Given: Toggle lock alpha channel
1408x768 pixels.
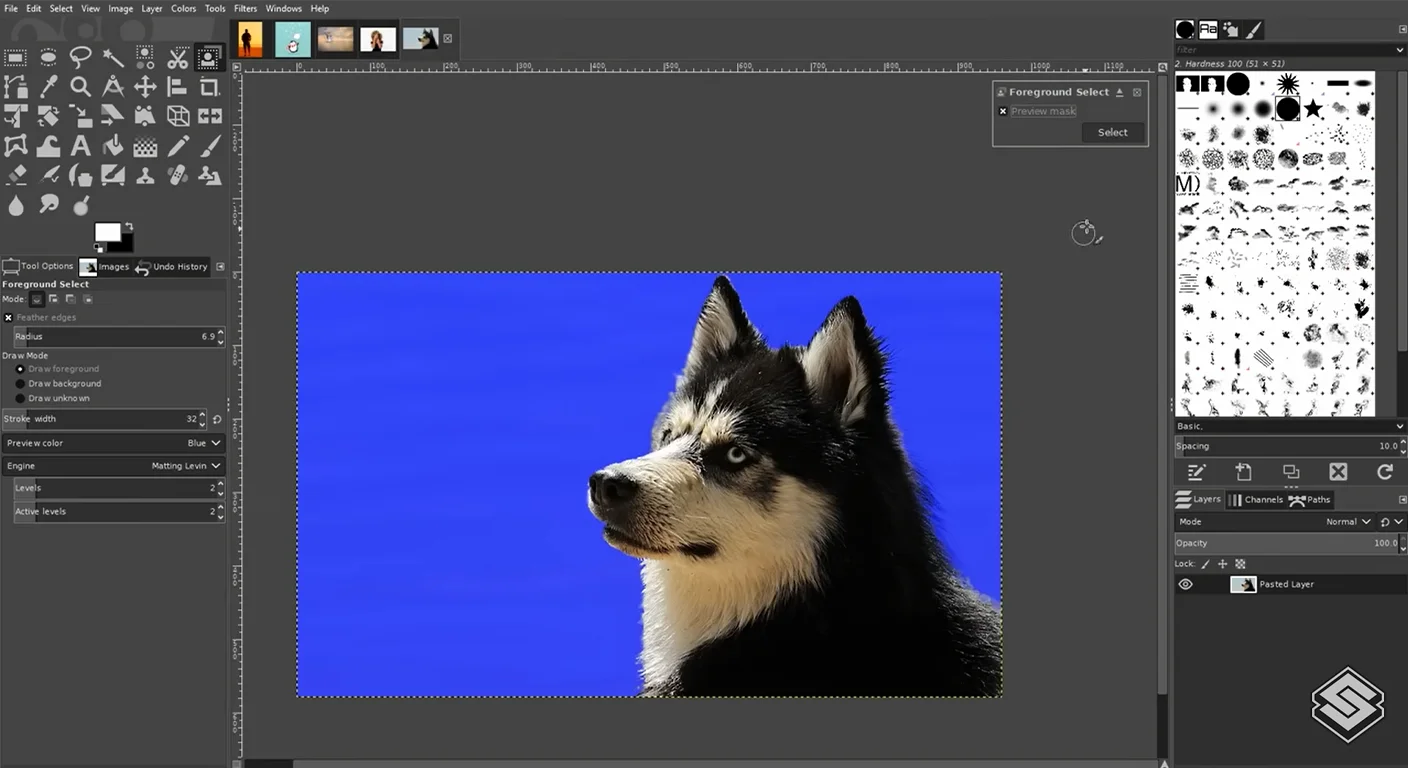Looking at the screenshot, I should [x=1241, y=564].
